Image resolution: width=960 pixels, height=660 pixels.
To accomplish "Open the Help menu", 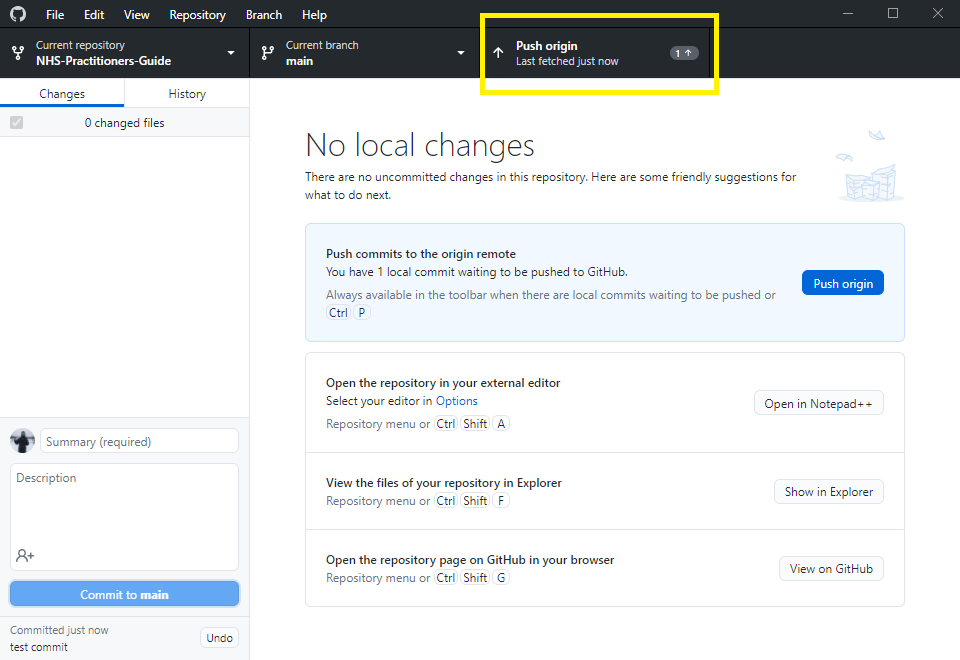I will pyautogui.click(x=314, y=15).
